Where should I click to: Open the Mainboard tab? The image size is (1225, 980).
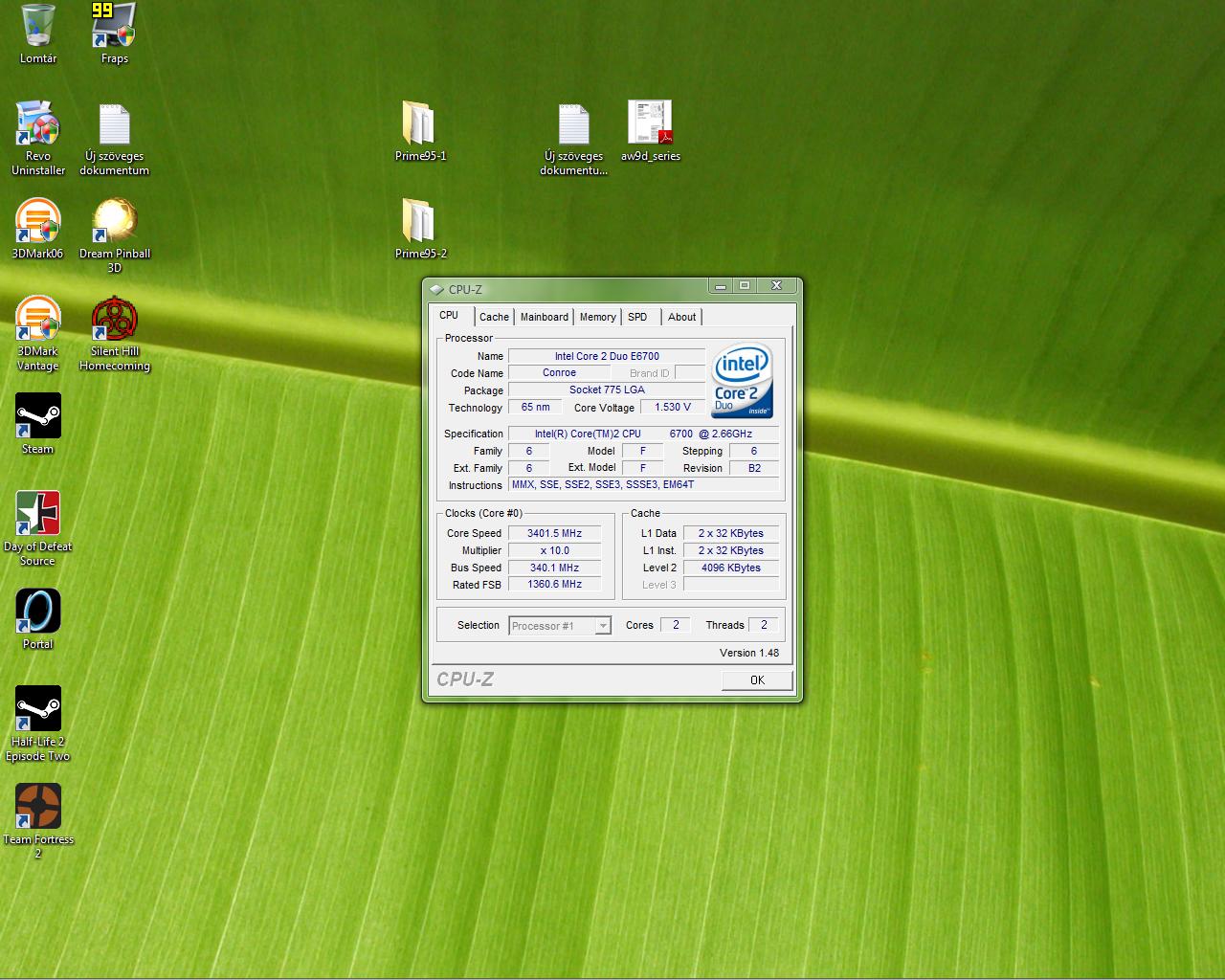[545, 317]
